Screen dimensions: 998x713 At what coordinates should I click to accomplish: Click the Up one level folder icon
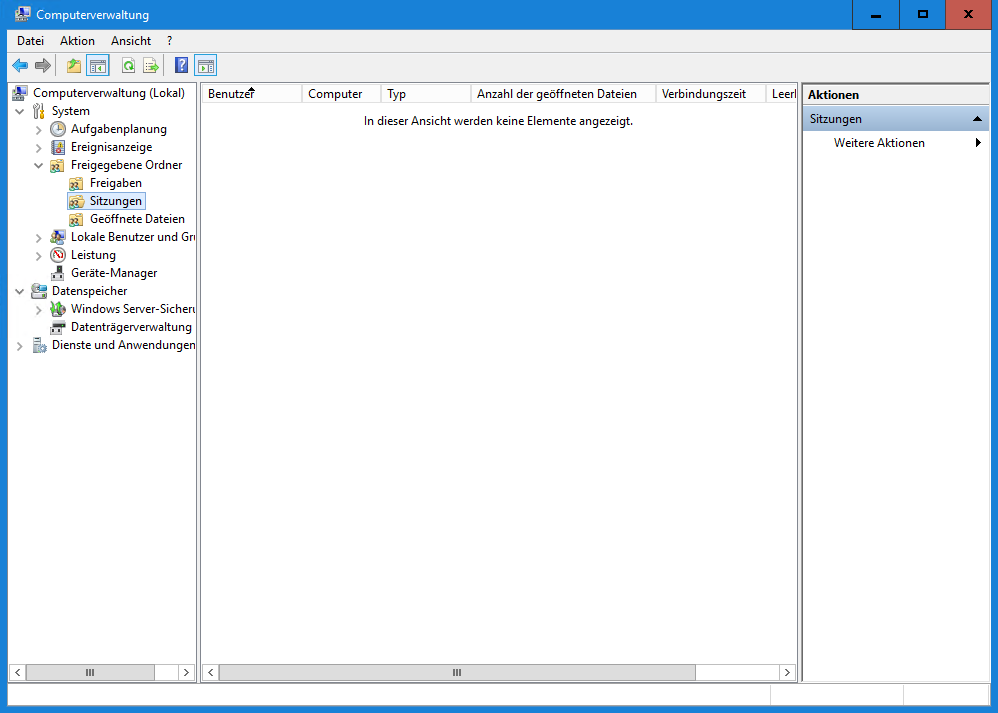pos(74,66)
